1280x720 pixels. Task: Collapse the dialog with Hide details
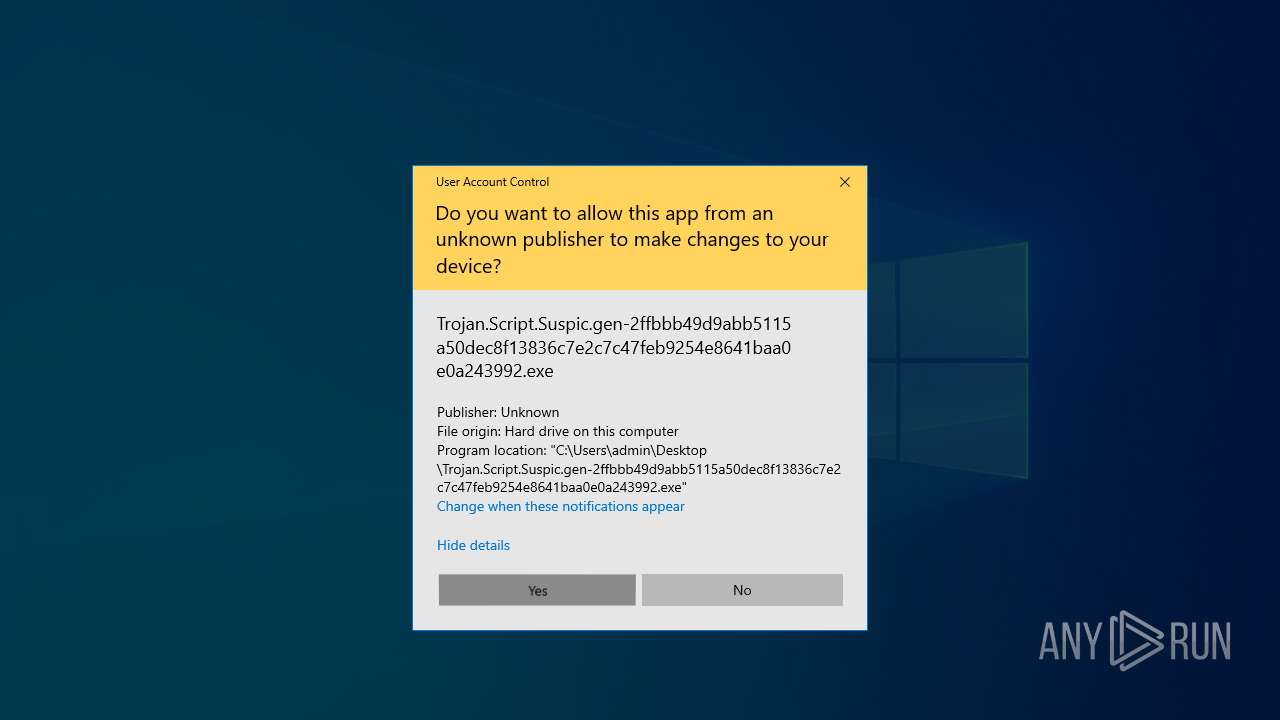pos(473,545)
